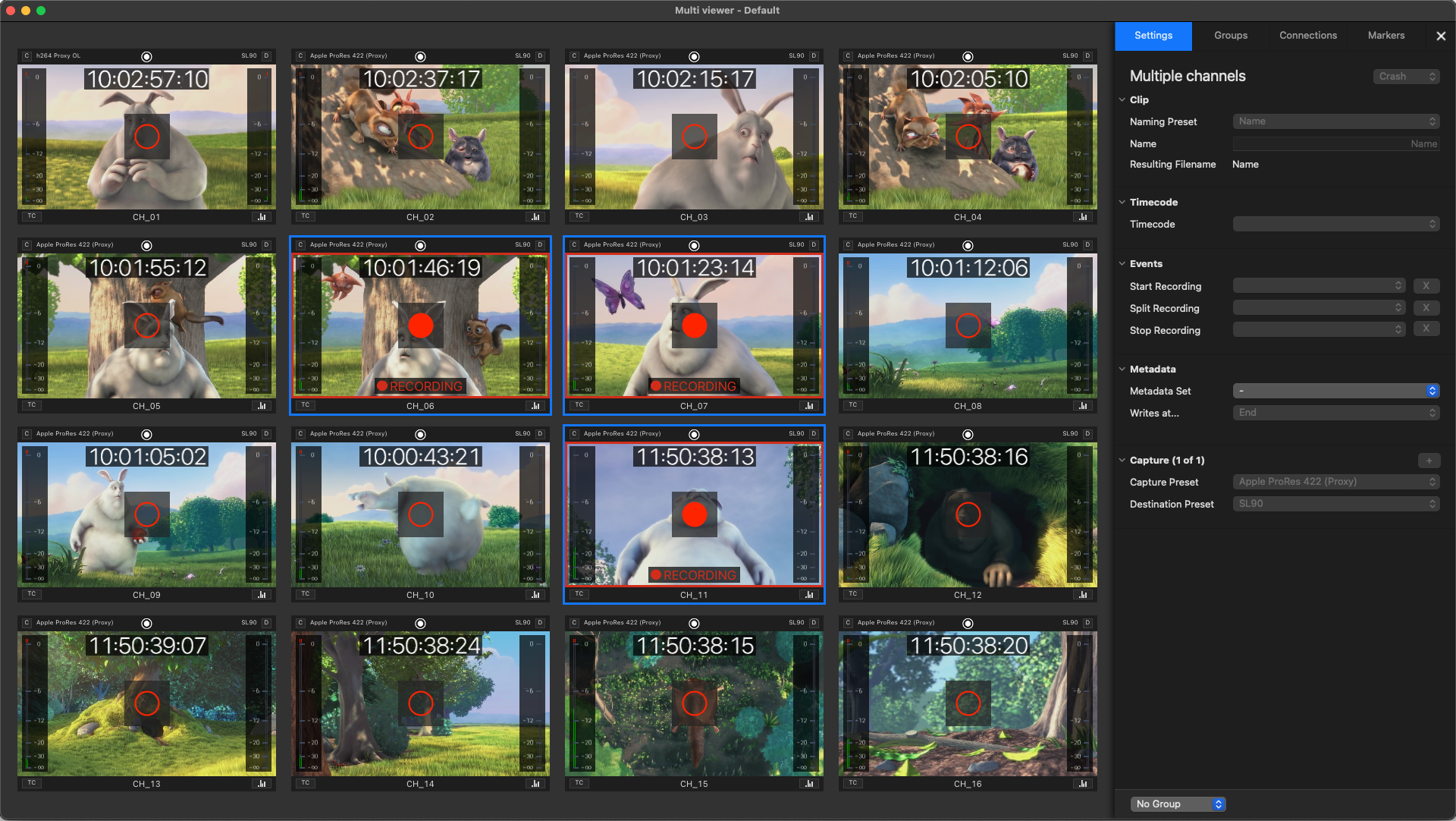
Task: Clear the Stop Recording event with X
Action: (x=1426, y=329)
